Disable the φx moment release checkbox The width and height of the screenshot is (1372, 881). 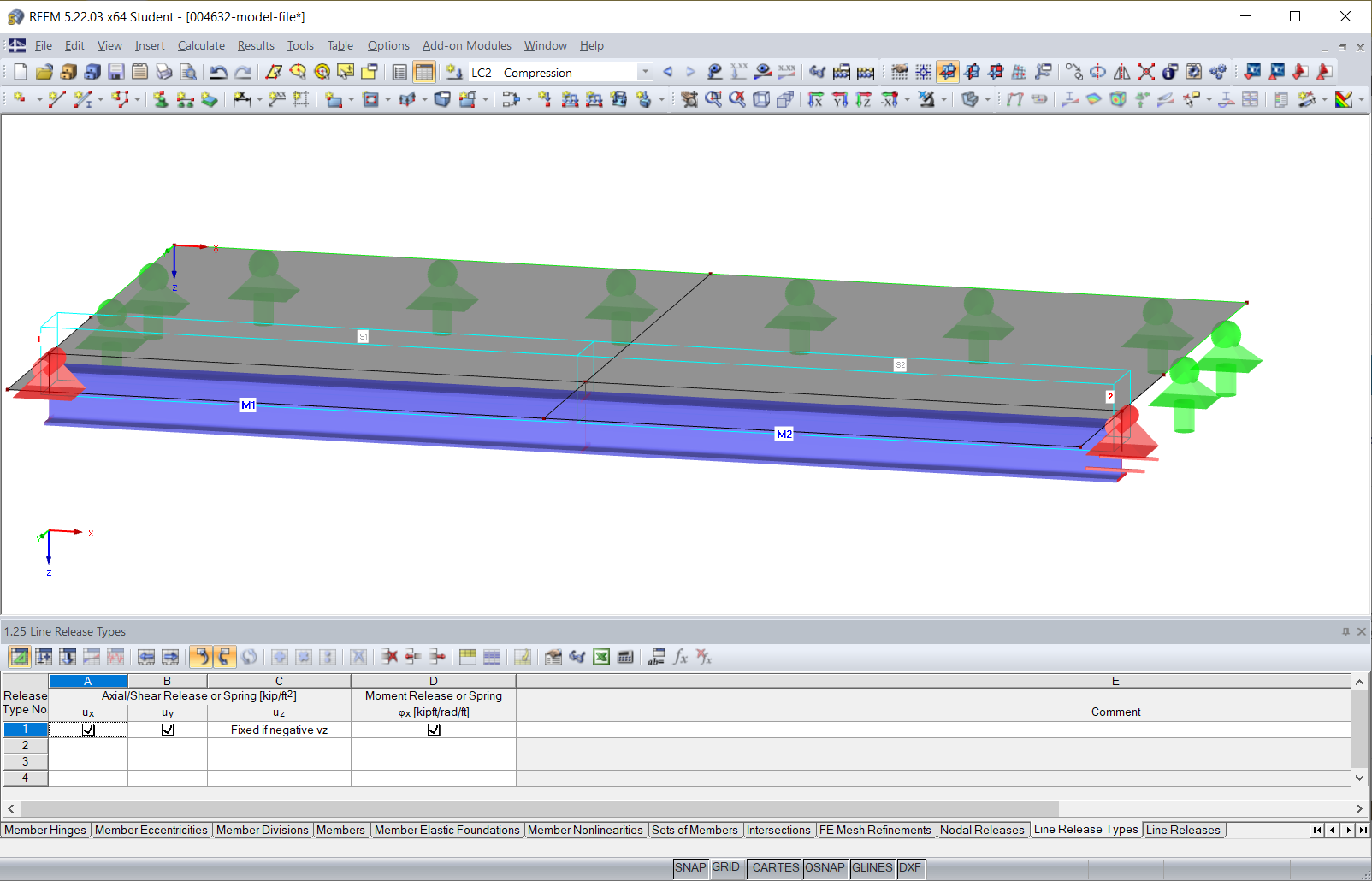(x=434, y=730)
